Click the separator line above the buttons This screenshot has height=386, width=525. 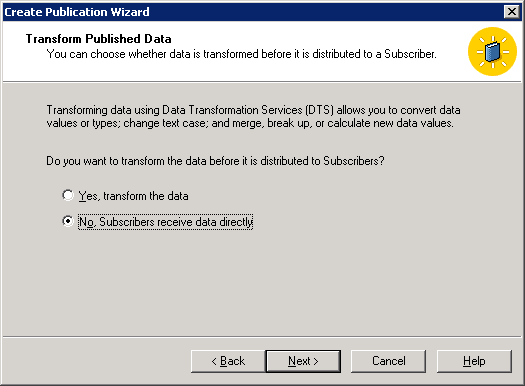point(262,337)
